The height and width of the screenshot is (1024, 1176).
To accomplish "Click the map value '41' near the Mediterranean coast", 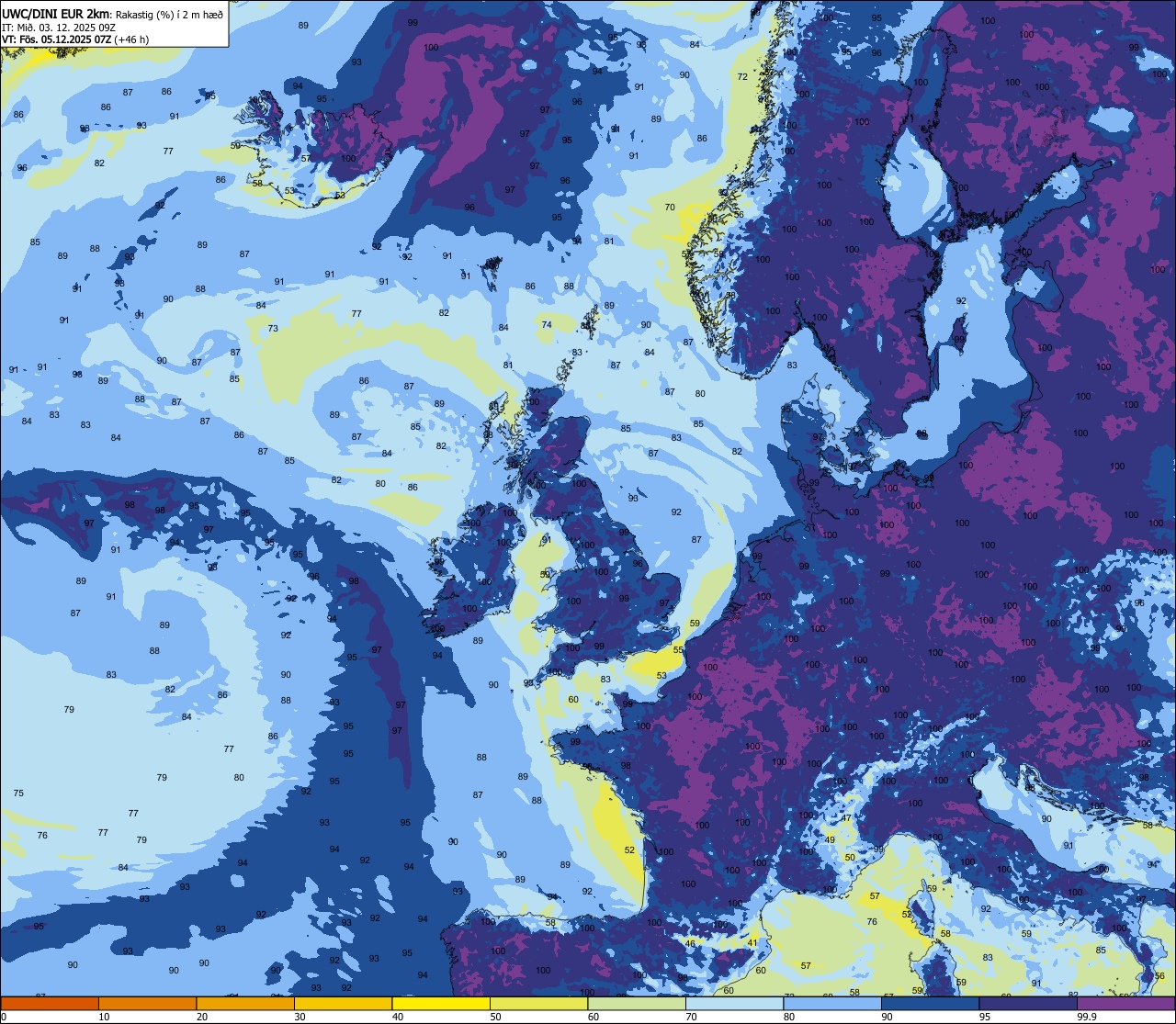I will tap(752, 942).
